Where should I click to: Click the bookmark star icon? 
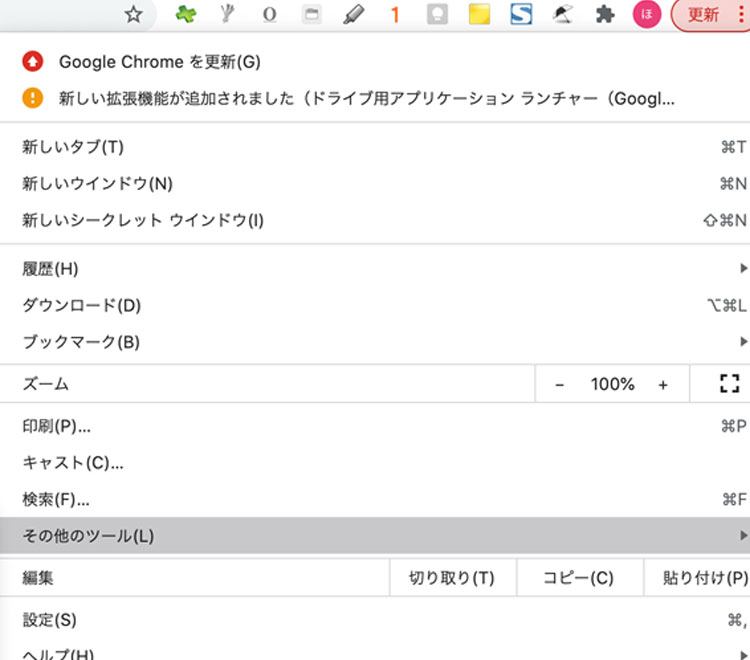point(133,15)
